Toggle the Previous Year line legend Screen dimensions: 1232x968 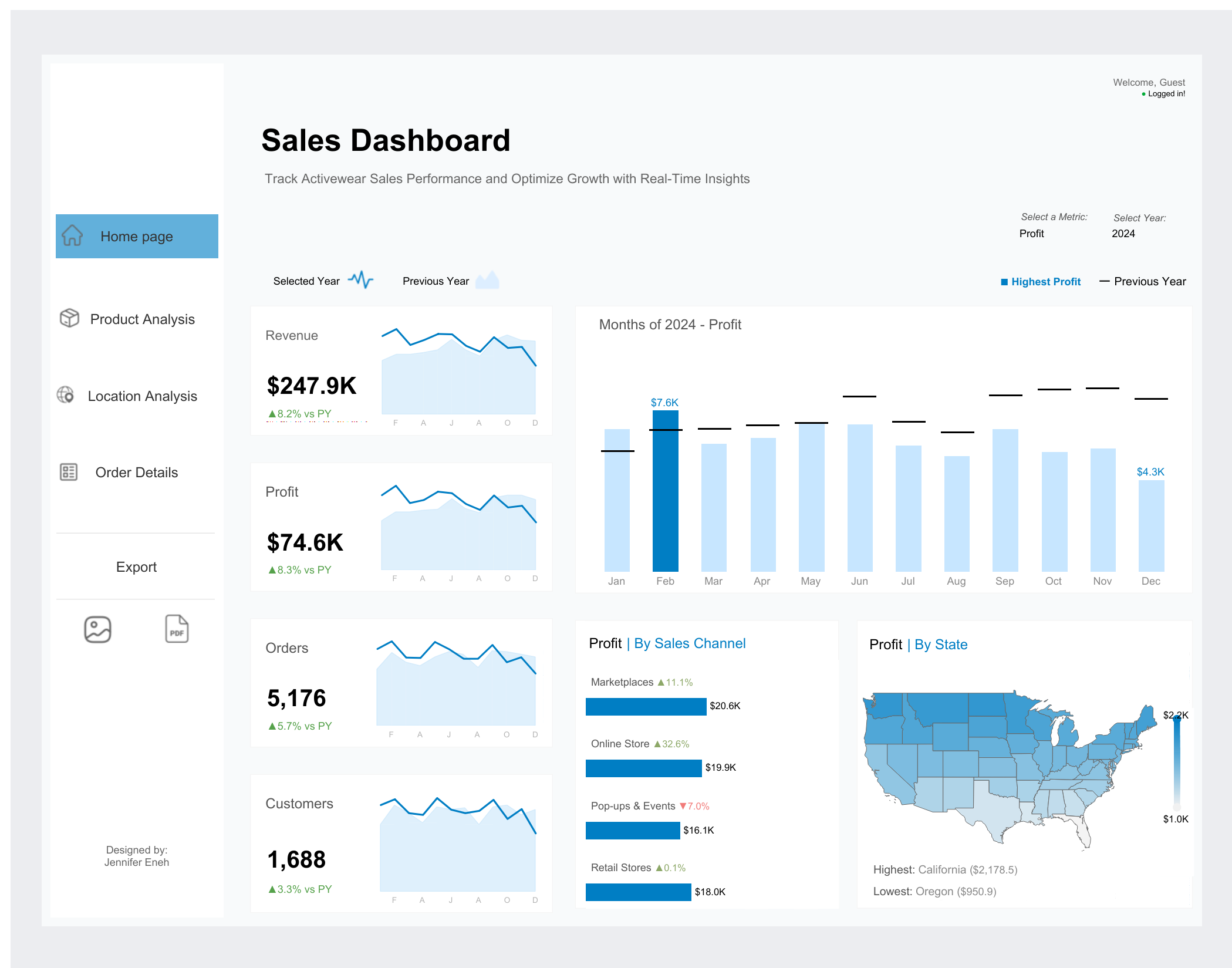pos(1143,282)
